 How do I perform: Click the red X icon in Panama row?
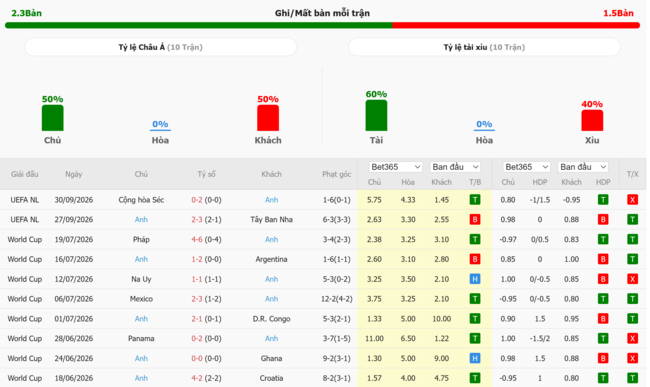(x=632, y=339)
